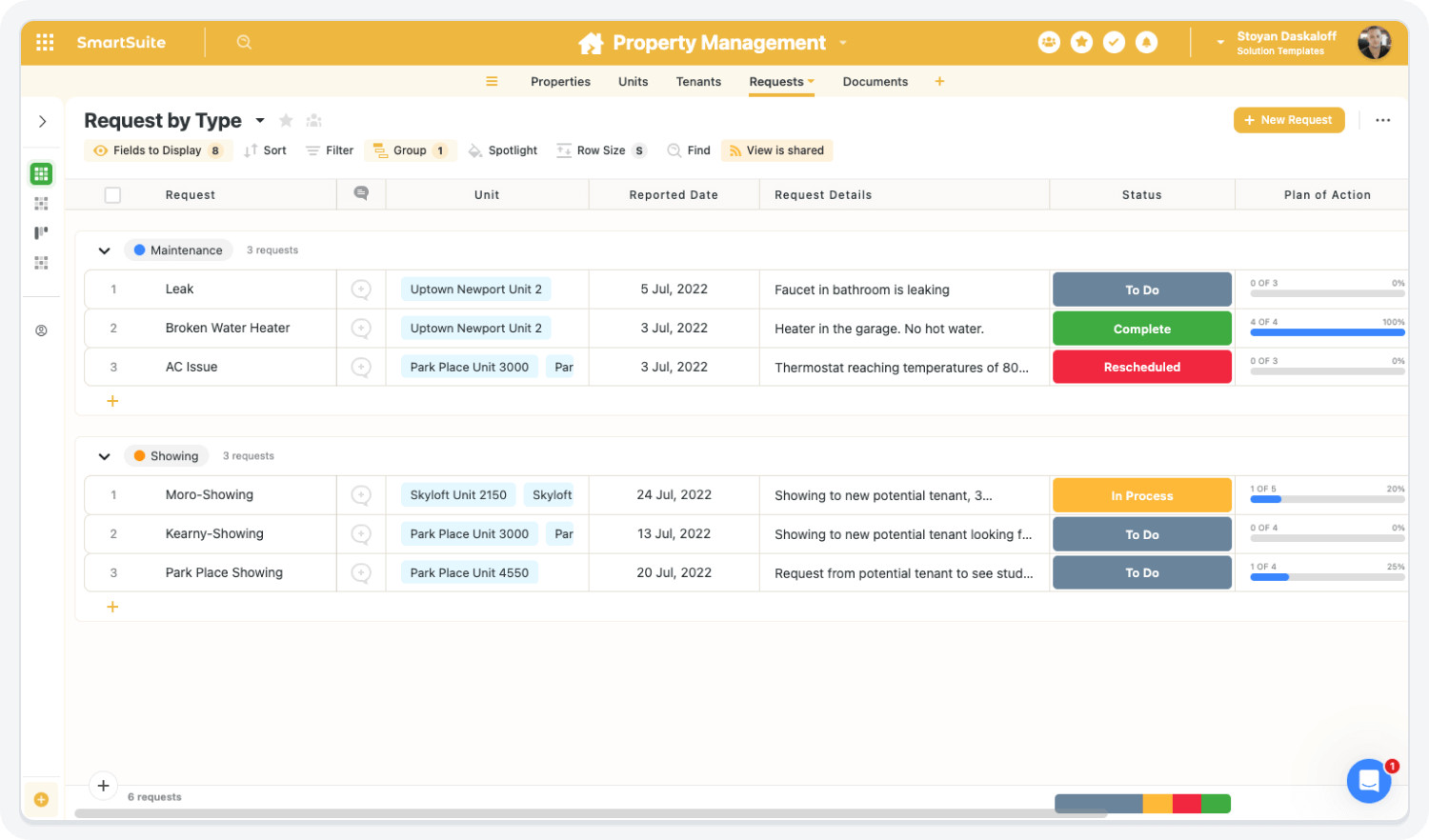Switch to the Properties tab
Image resolution: width=1429 pixels, height=840 pixels.
tap(560, 82)
